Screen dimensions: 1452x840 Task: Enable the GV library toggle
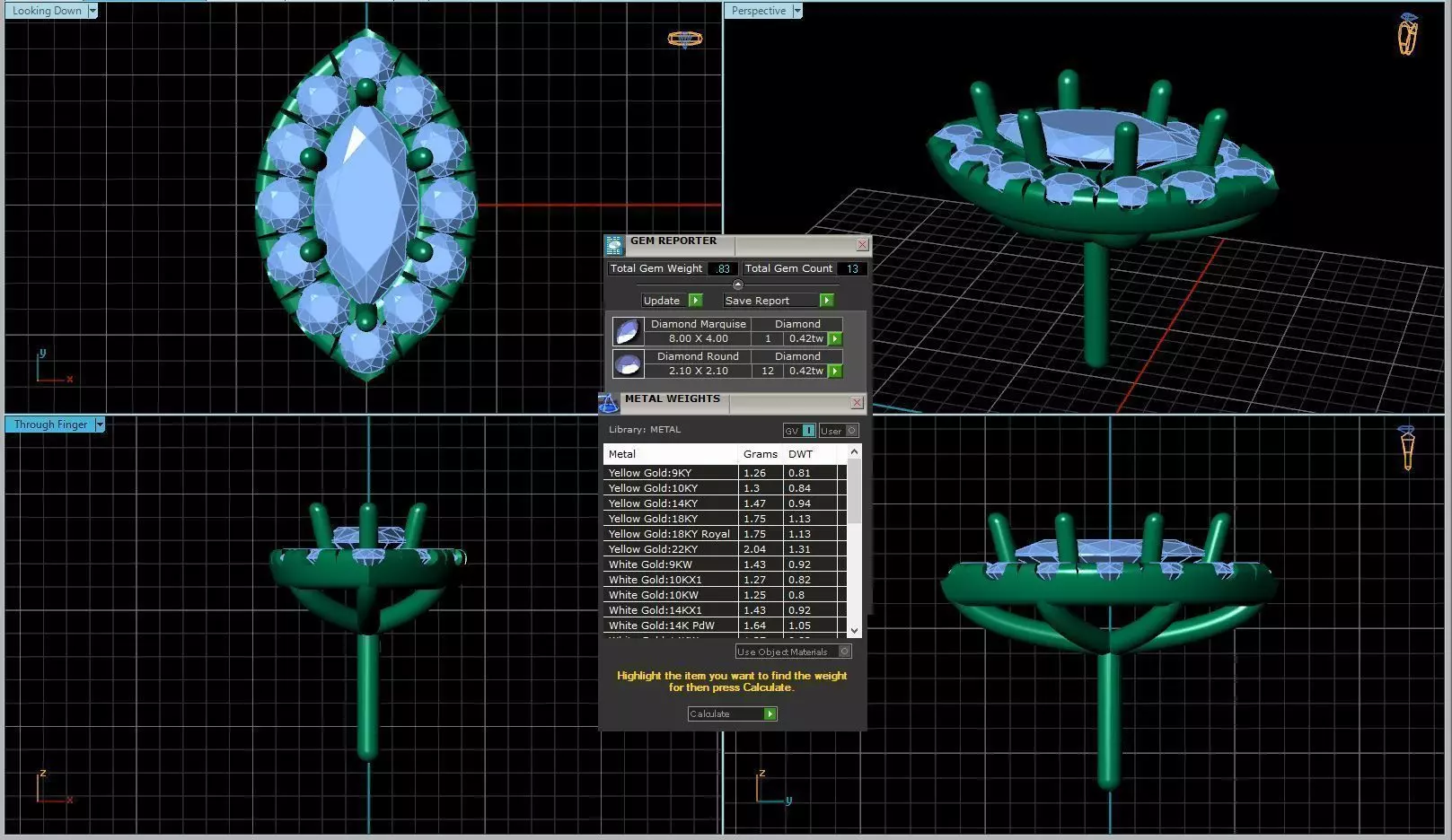tap(799, 431)
